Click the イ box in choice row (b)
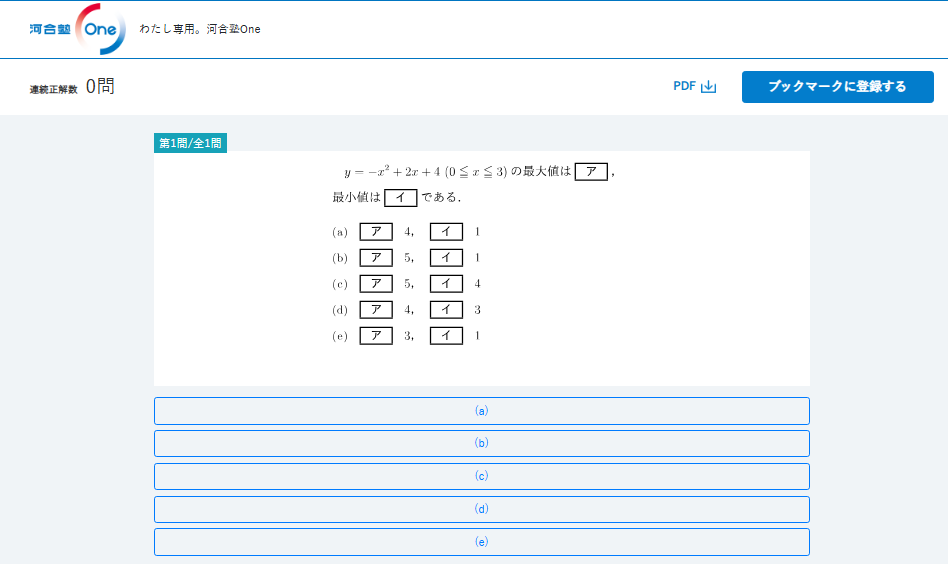Screen dimensions: 948x564 click(x=446, y=258)
